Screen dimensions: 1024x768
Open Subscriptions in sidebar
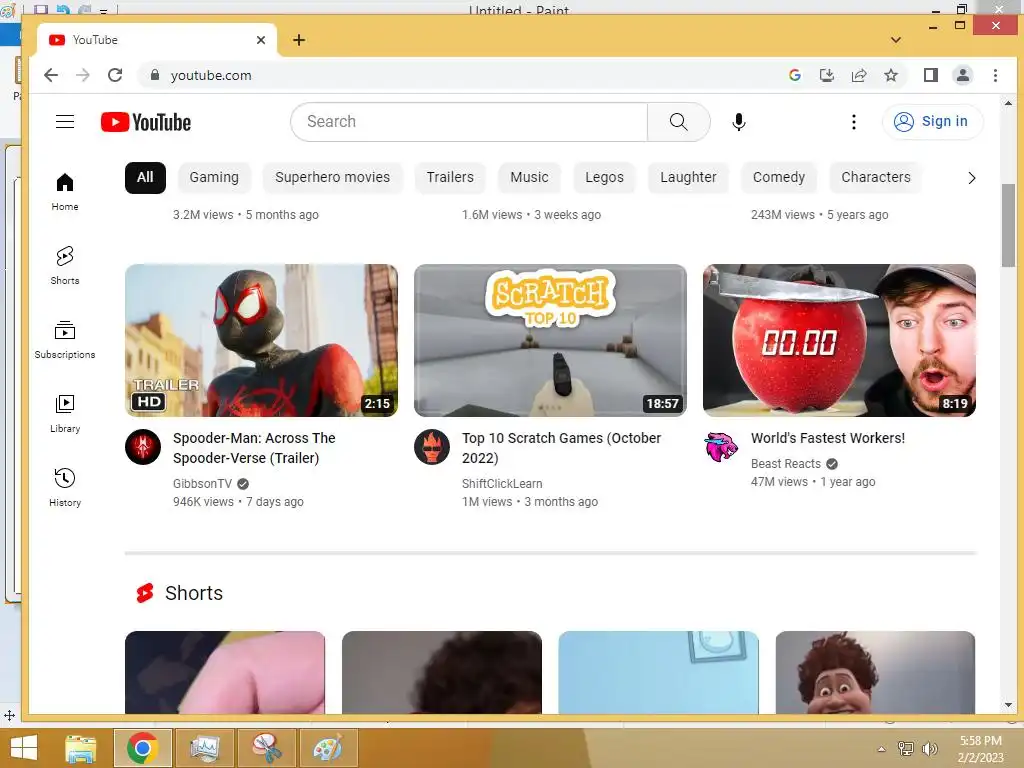65,340
